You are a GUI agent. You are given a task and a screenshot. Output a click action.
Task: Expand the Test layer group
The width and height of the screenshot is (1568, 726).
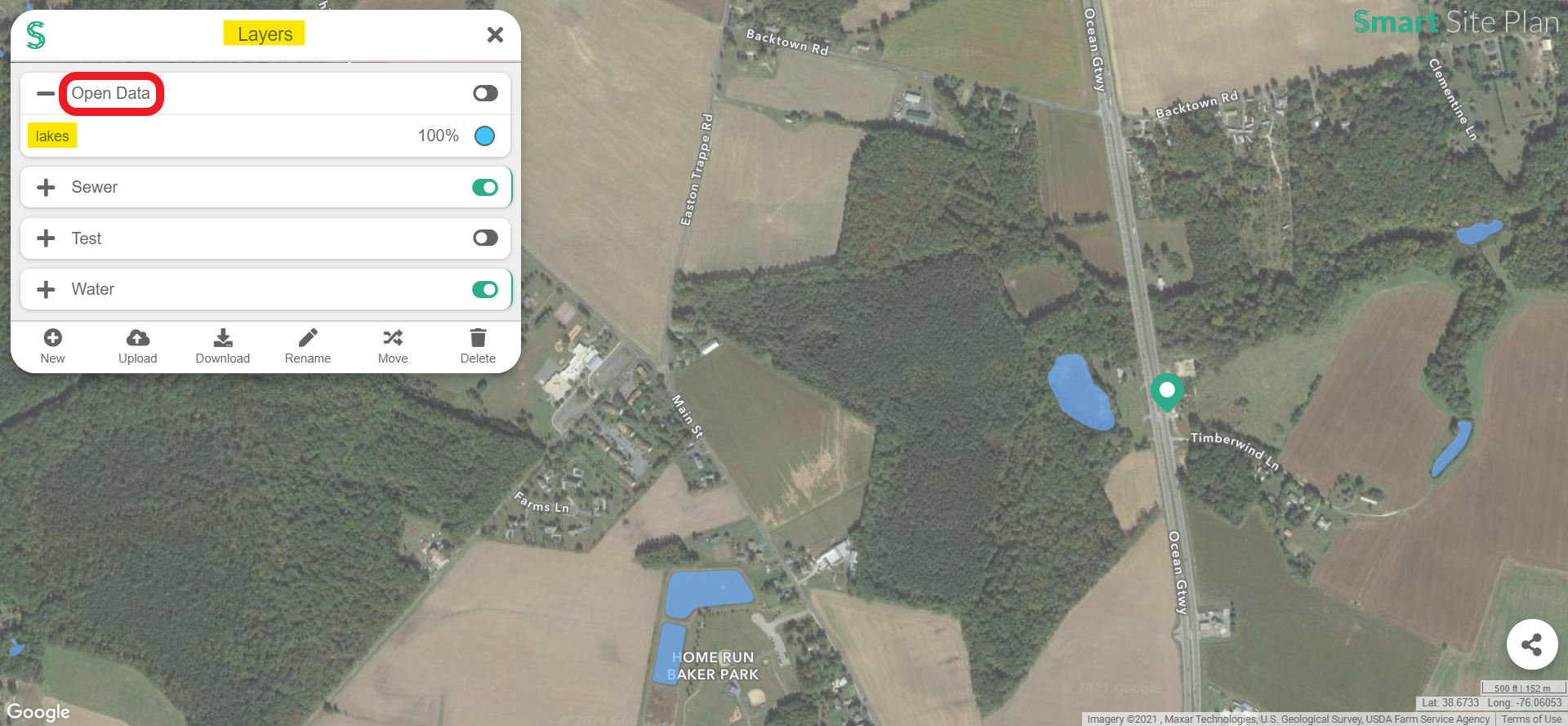tap(46, 238)
